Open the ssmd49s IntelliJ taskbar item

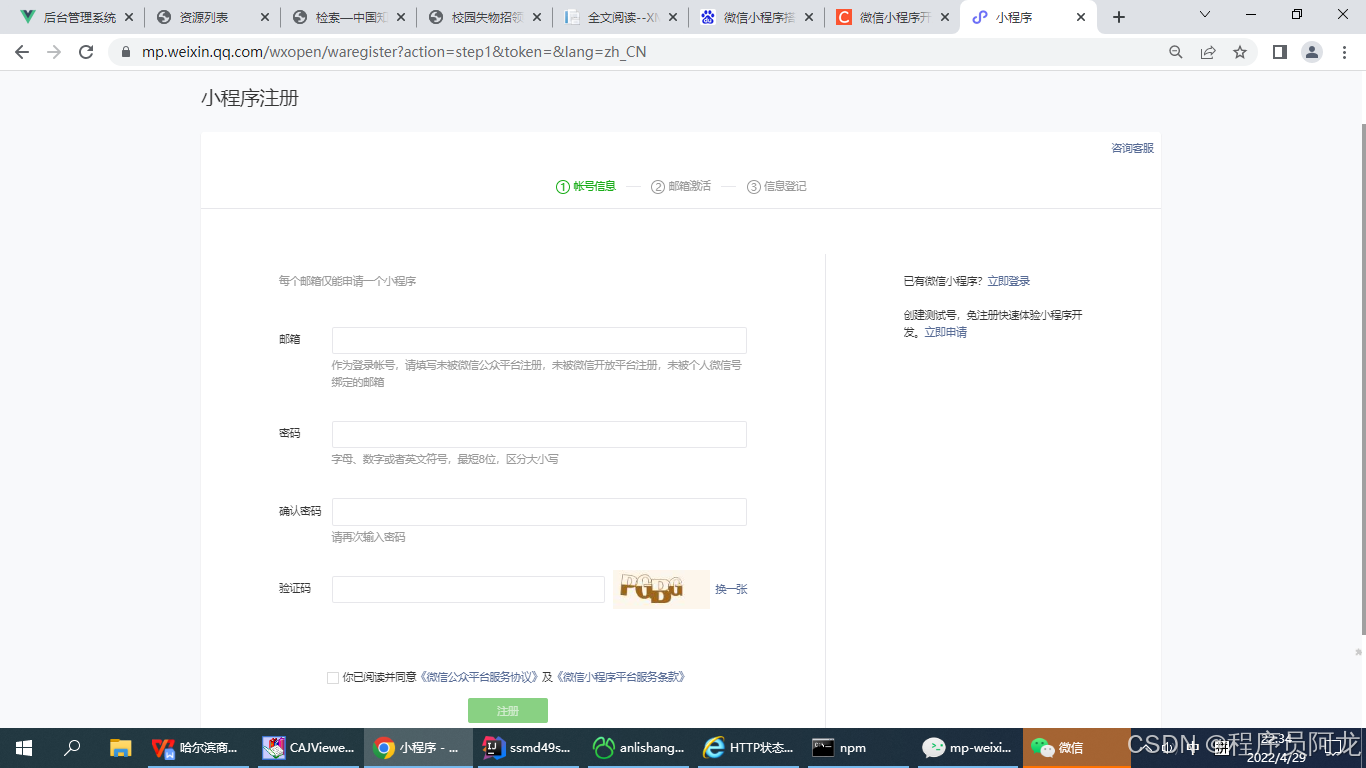click(x=527, y=748)
